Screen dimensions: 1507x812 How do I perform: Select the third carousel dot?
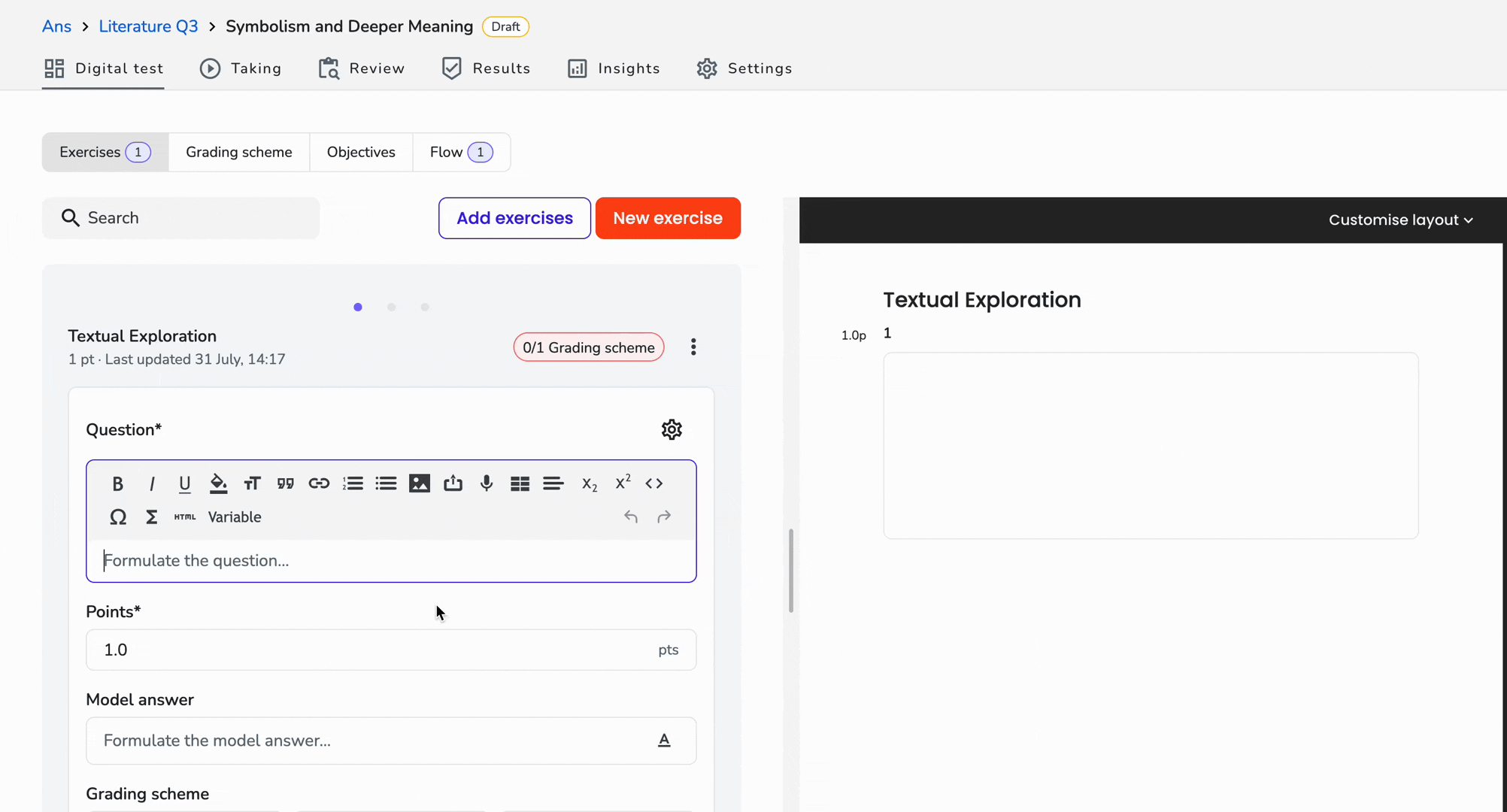tap(425, 307)
